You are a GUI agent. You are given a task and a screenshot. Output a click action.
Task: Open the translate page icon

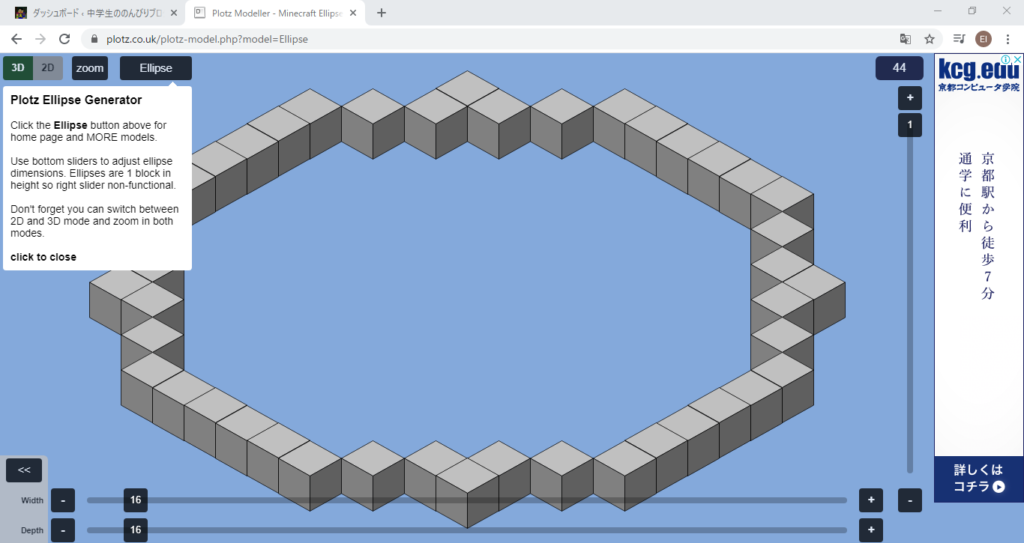(905, 39)
